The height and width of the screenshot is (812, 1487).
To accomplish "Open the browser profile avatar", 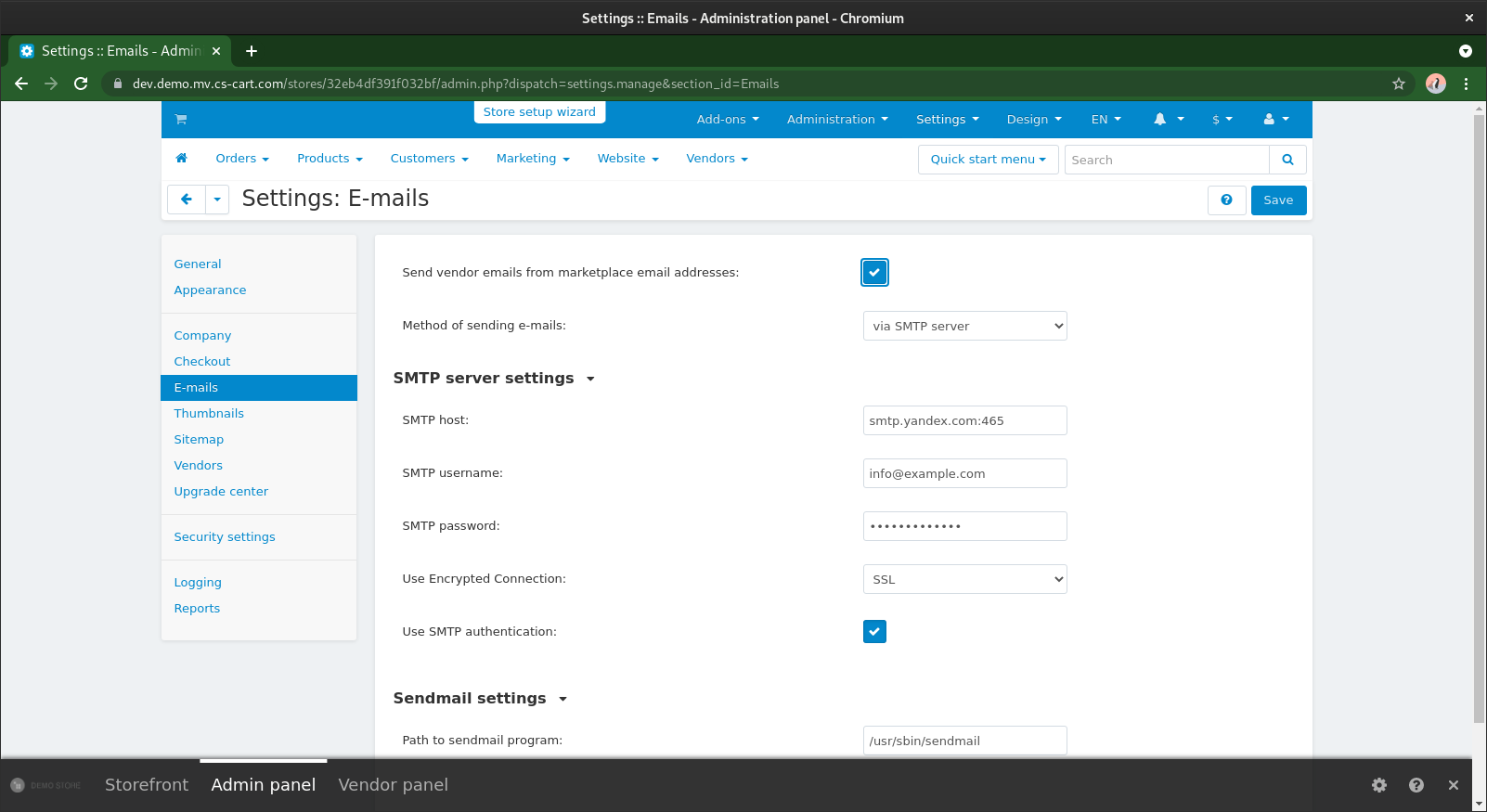I will coord(1436,84).
